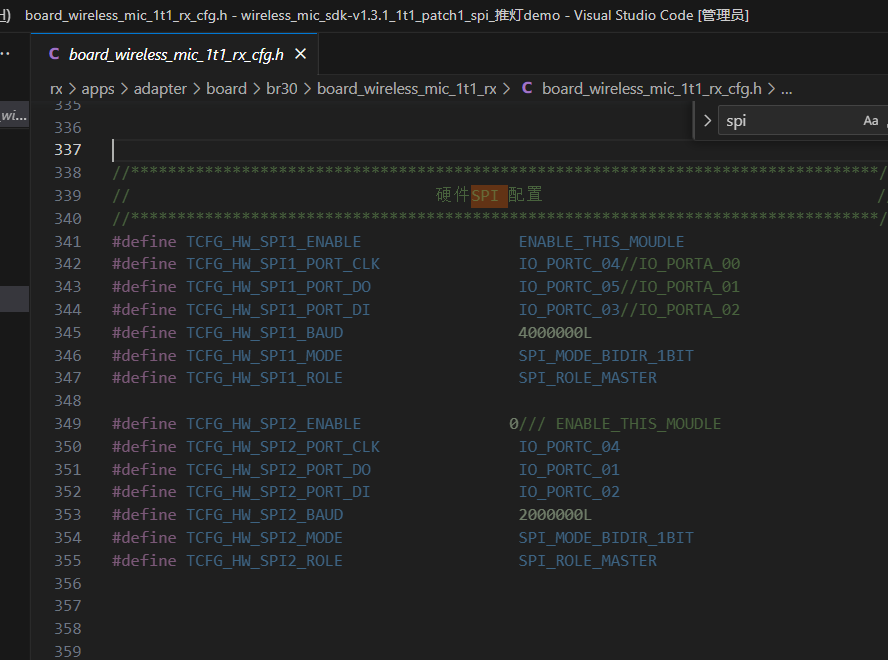Click IO_PORTC_05 on line 343
Viewport: 888px width, 660px height.
point(569,287)
